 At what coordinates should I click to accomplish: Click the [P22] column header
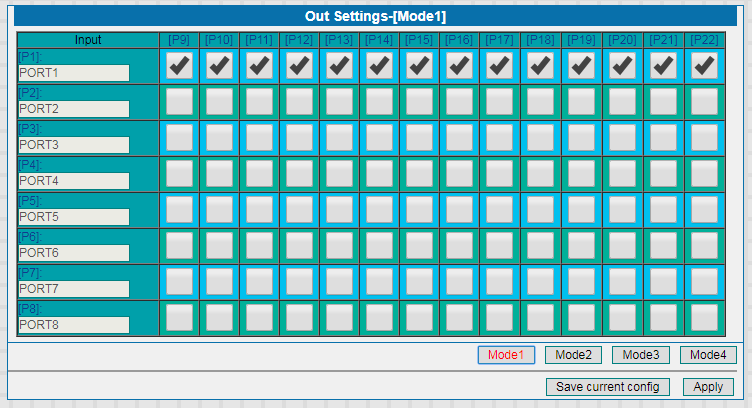(x=705, y=40)
